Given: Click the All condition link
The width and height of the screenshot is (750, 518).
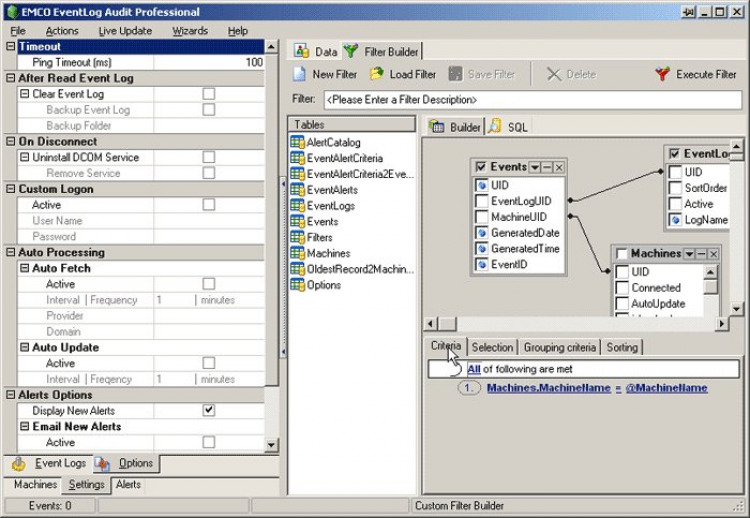Looking at the screenshot, I should click(x=474, y=369).
